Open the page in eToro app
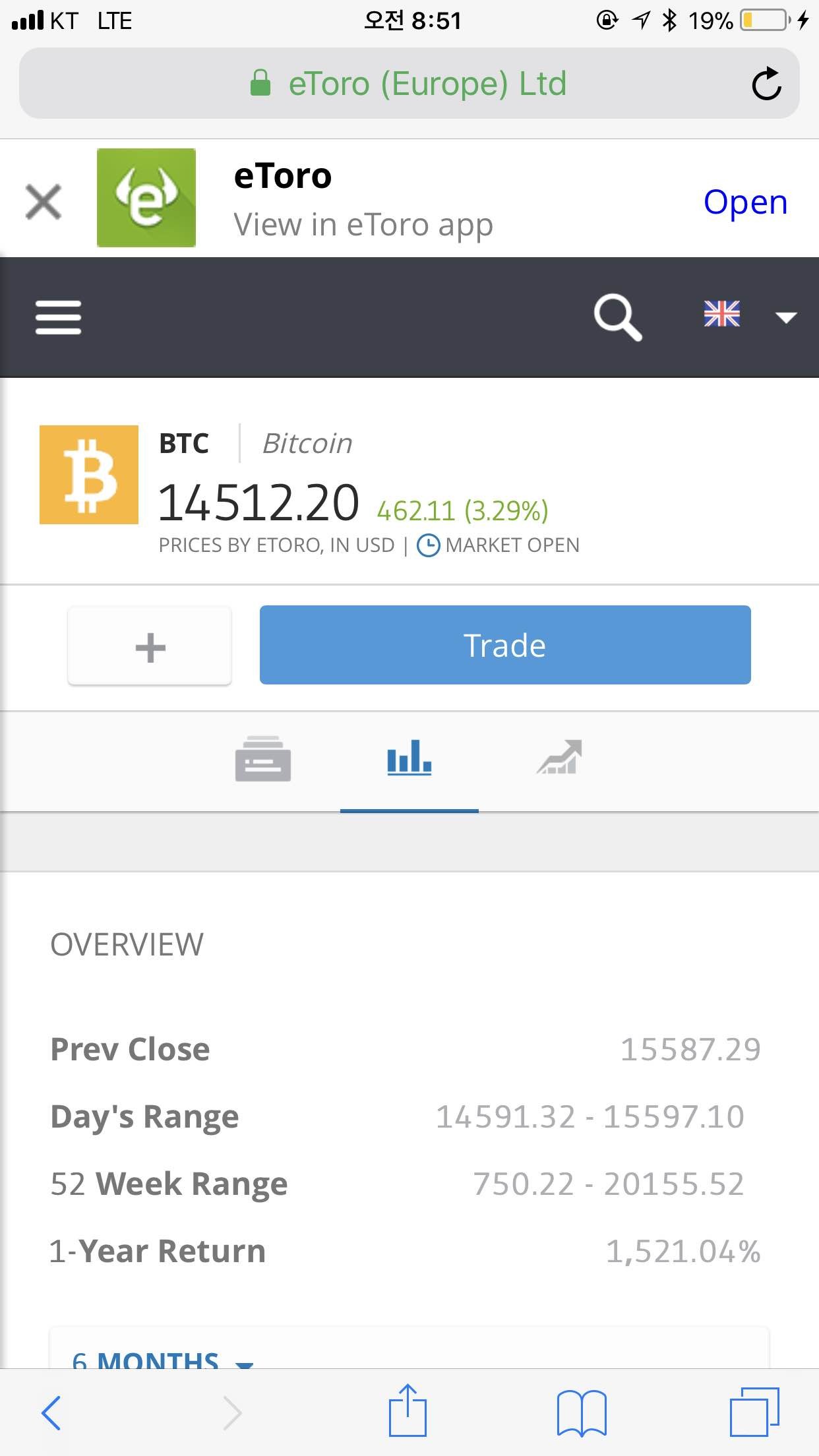Image resolution: width=819 pixels, height=1456 pixels. pos(745,202)
